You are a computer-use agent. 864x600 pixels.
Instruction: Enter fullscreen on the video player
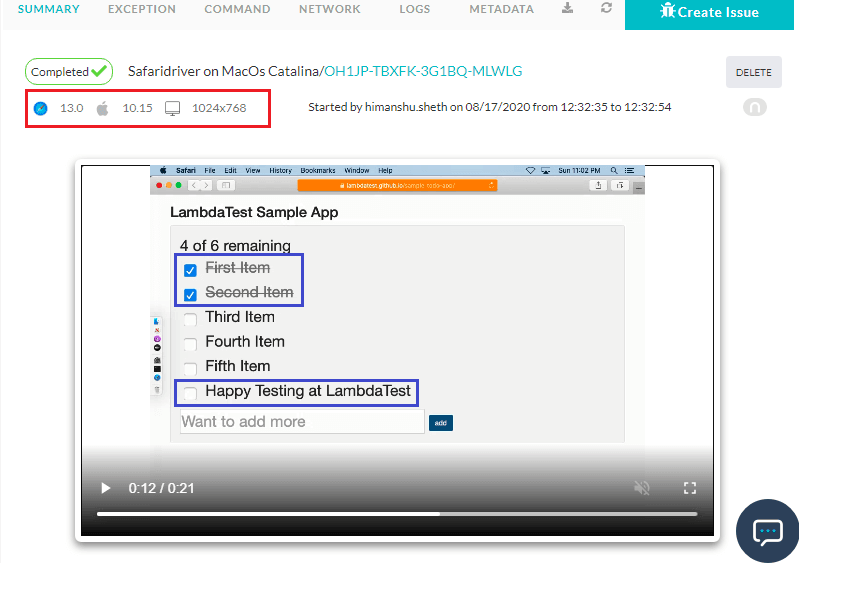(690, 488)
